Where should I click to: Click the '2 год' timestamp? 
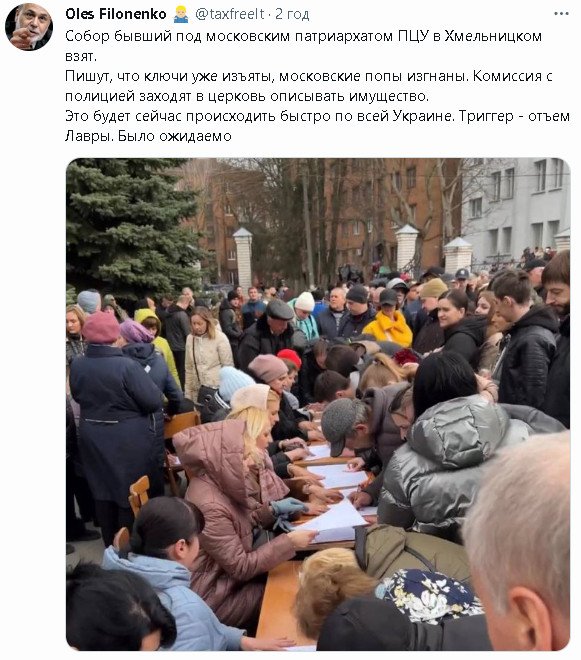(x=292, y=14)
